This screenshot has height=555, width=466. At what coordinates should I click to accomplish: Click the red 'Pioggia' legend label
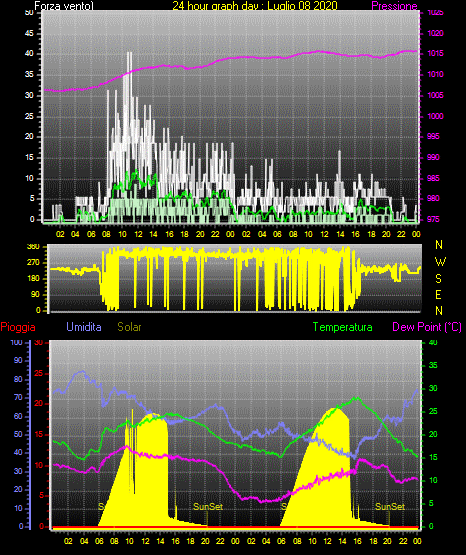[x=18, y=327]
